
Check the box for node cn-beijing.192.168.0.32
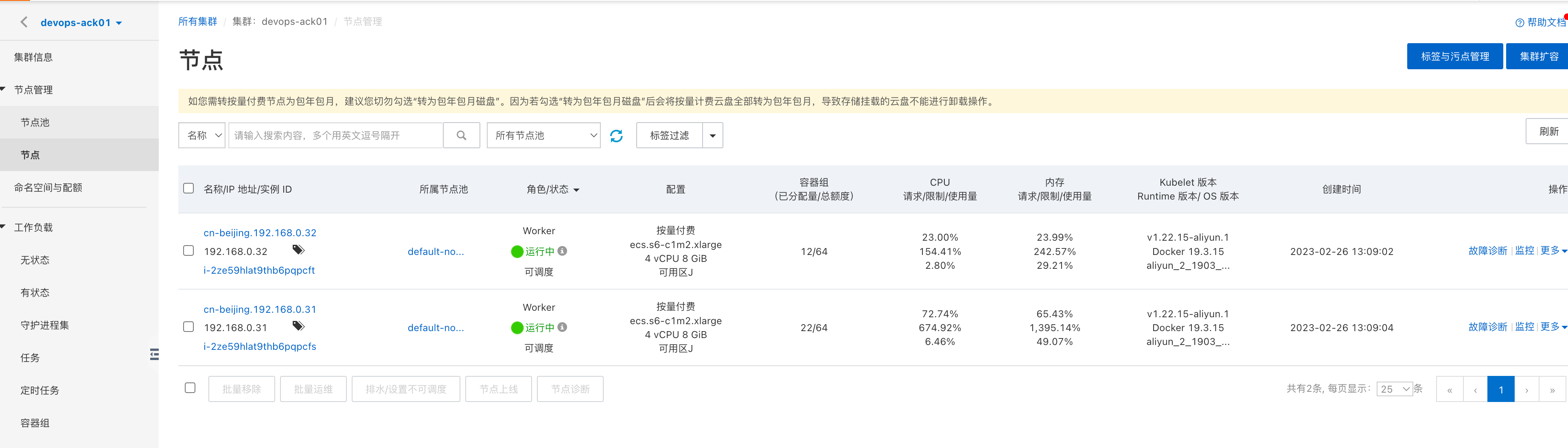(x=189, y=251)
